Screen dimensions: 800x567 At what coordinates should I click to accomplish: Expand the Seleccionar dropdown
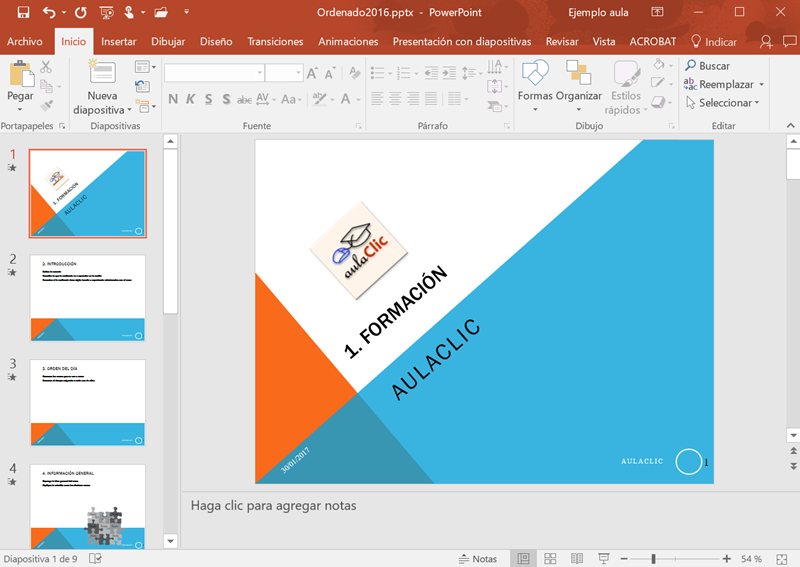757,103
